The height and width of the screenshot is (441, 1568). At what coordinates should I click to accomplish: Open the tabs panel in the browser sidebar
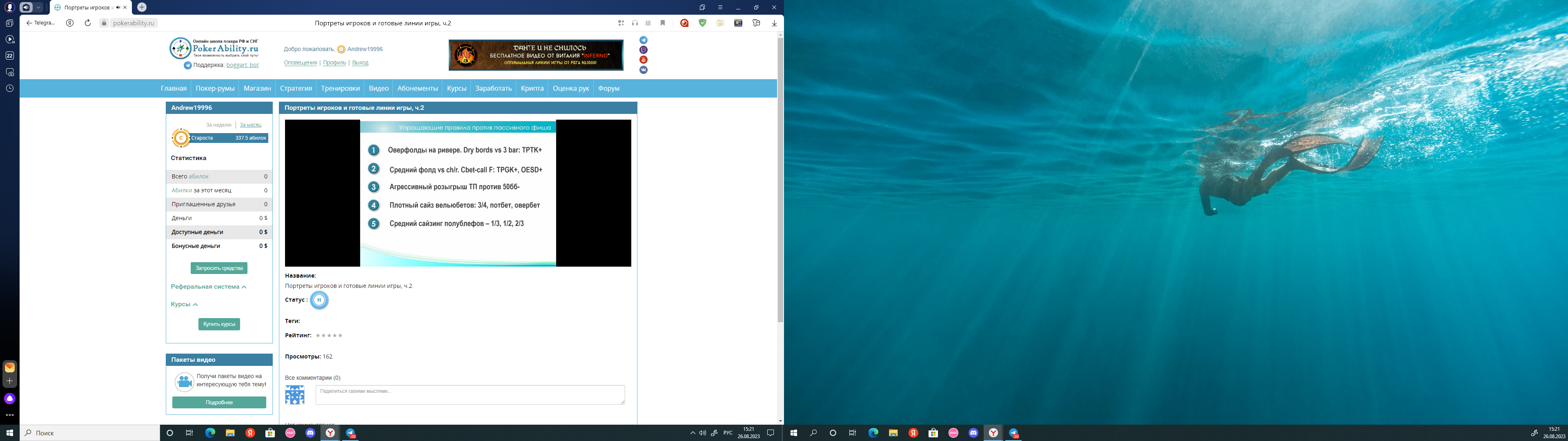[10, 23]
